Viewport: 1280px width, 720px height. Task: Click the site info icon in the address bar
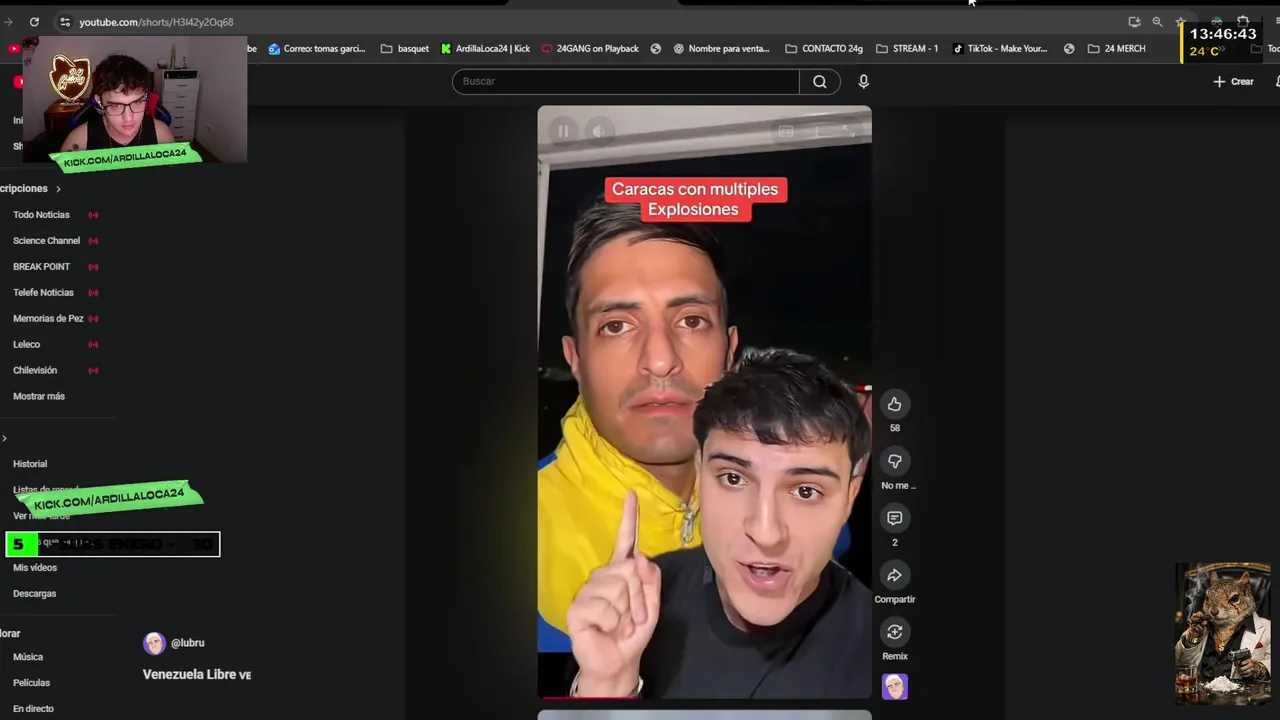(64, 22)
